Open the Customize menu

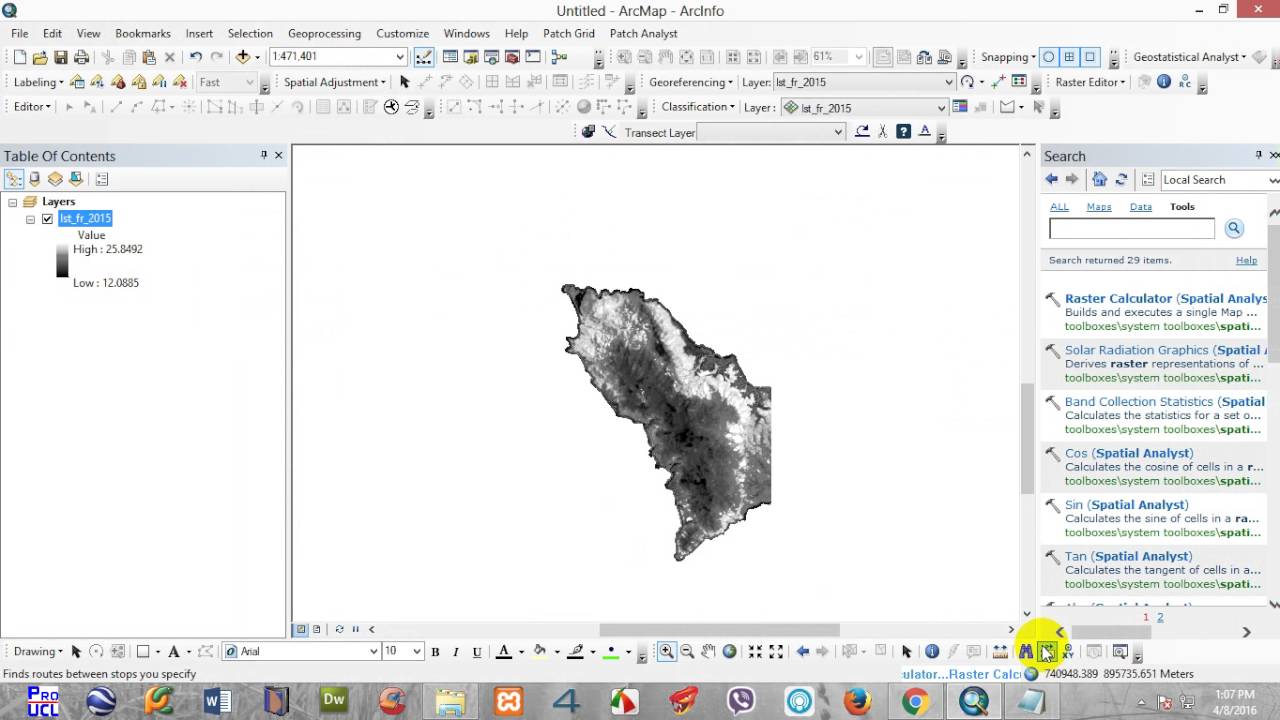pyautogui.click(x=402, y=33)
